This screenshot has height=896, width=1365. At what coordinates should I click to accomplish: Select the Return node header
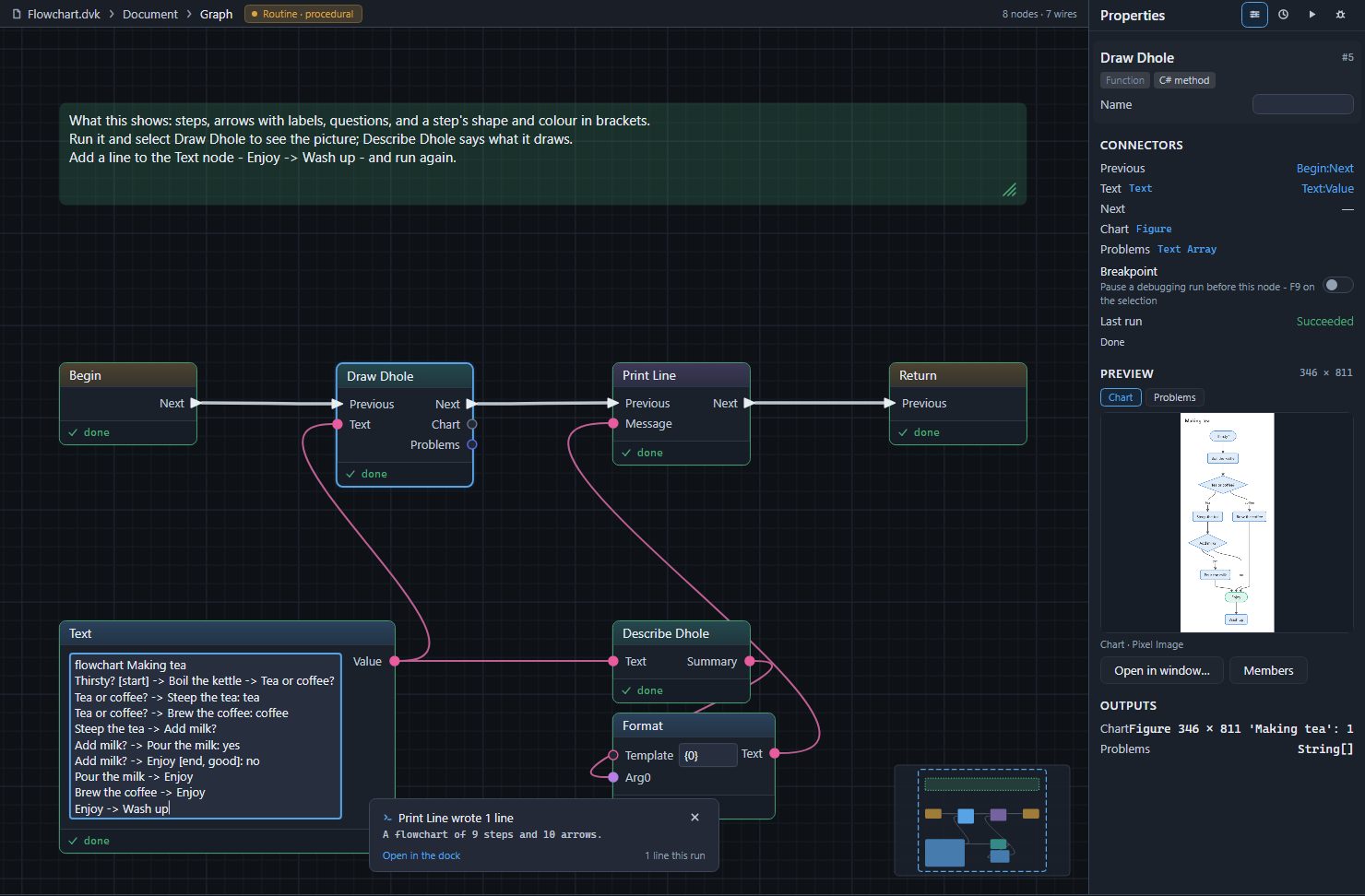click(x=957, y=375)
